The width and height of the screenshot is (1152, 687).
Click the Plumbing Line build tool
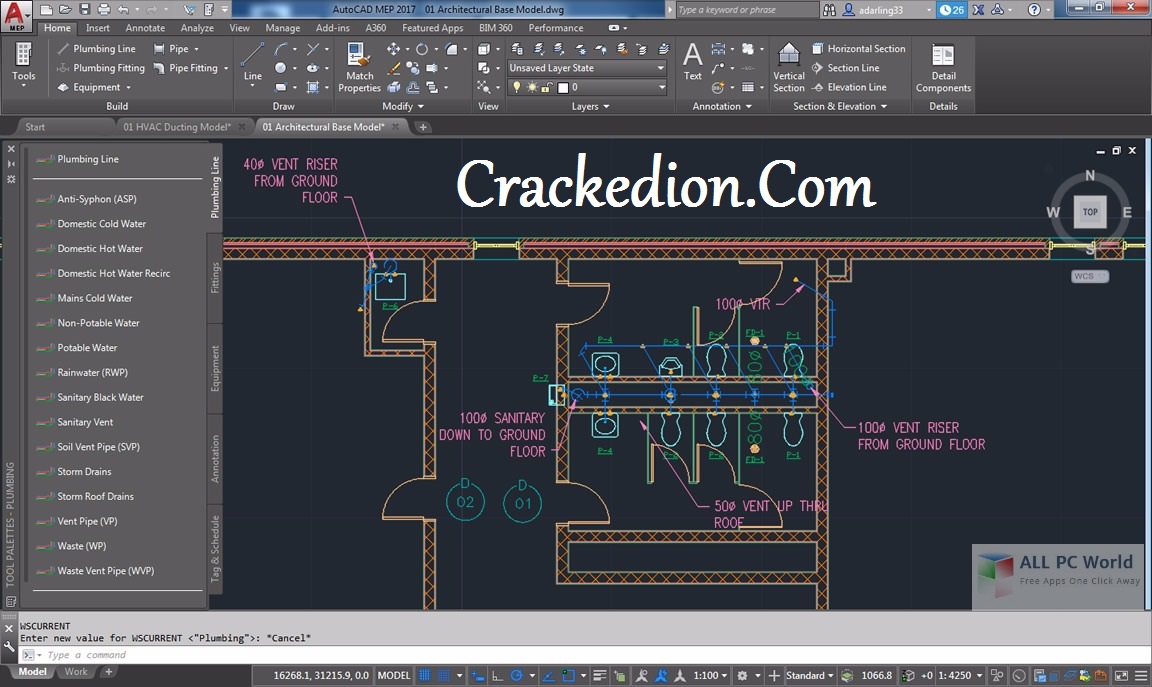97,48
